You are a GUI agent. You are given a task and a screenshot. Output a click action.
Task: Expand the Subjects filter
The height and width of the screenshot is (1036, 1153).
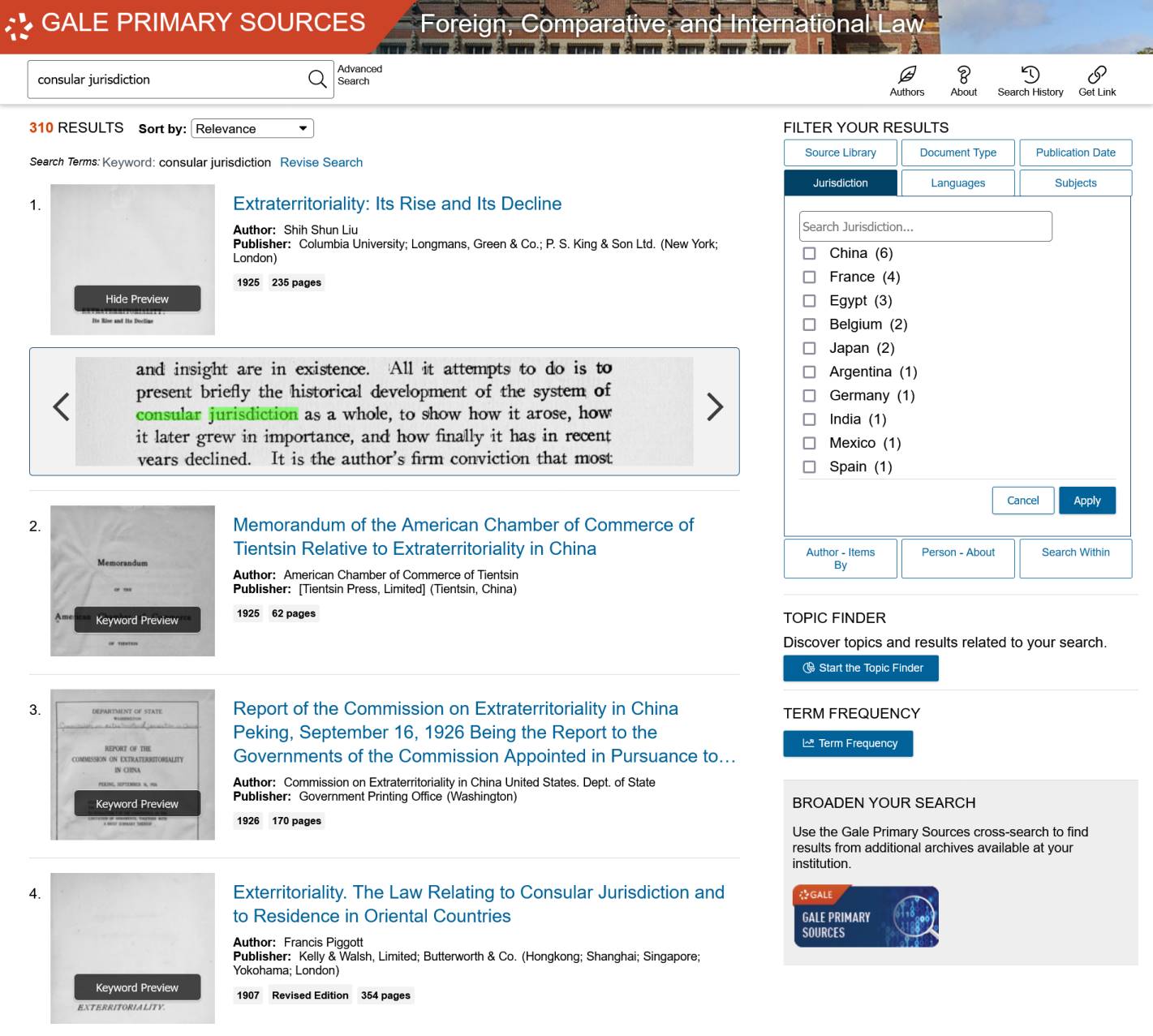[x=1075, y=183]
